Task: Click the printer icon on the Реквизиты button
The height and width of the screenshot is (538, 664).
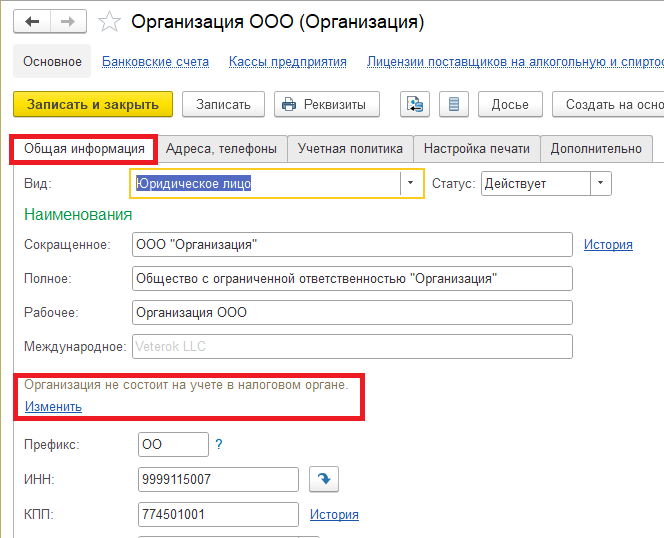Action: point(289,104)
